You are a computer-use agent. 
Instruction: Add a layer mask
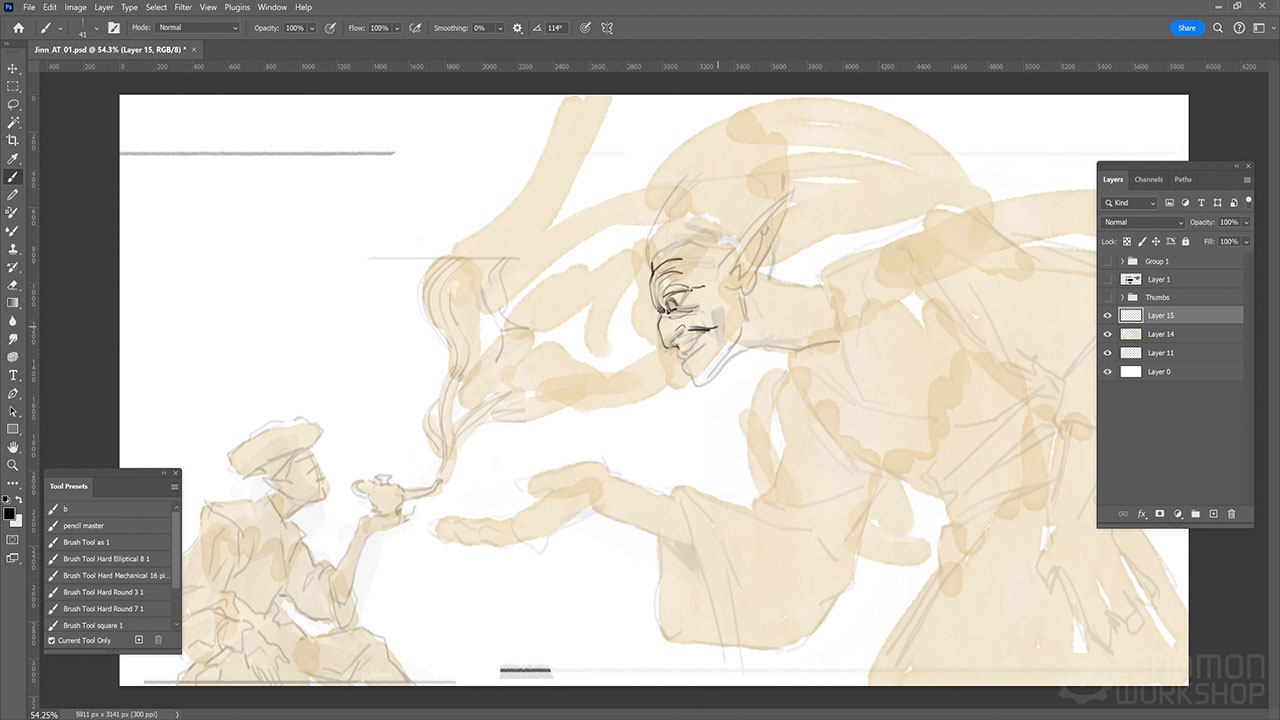1159,513
